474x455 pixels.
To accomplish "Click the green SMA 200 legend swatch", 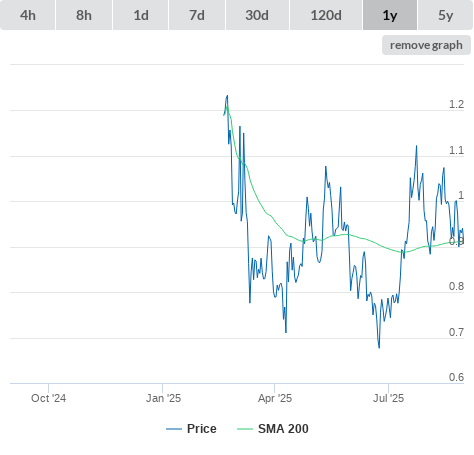I will (245, 429).
